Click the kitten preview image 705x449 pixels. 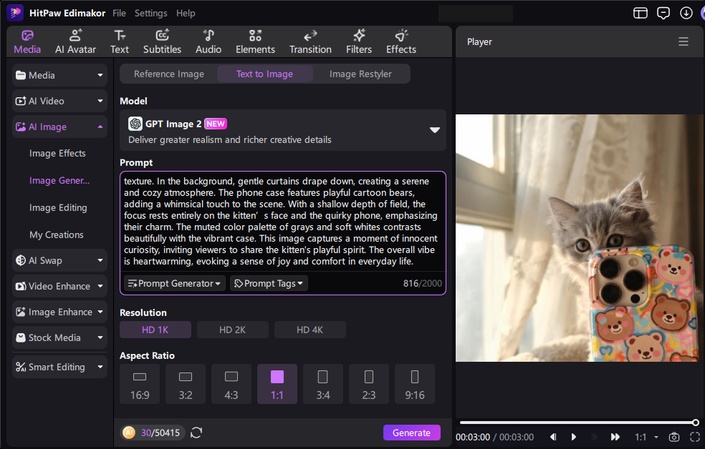[x=580, y=238]
